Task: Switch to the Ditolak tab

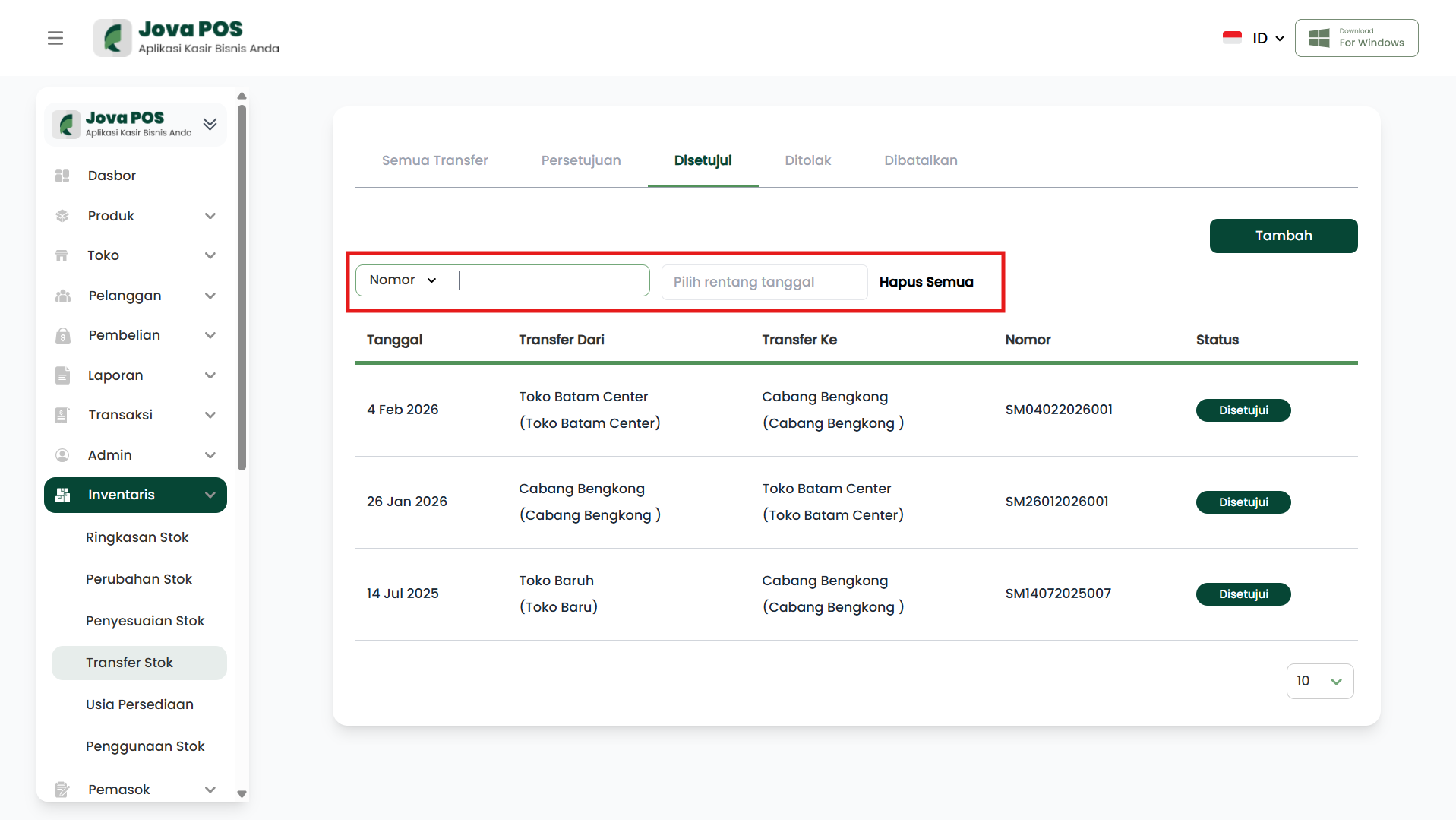Action: point(807,160)
